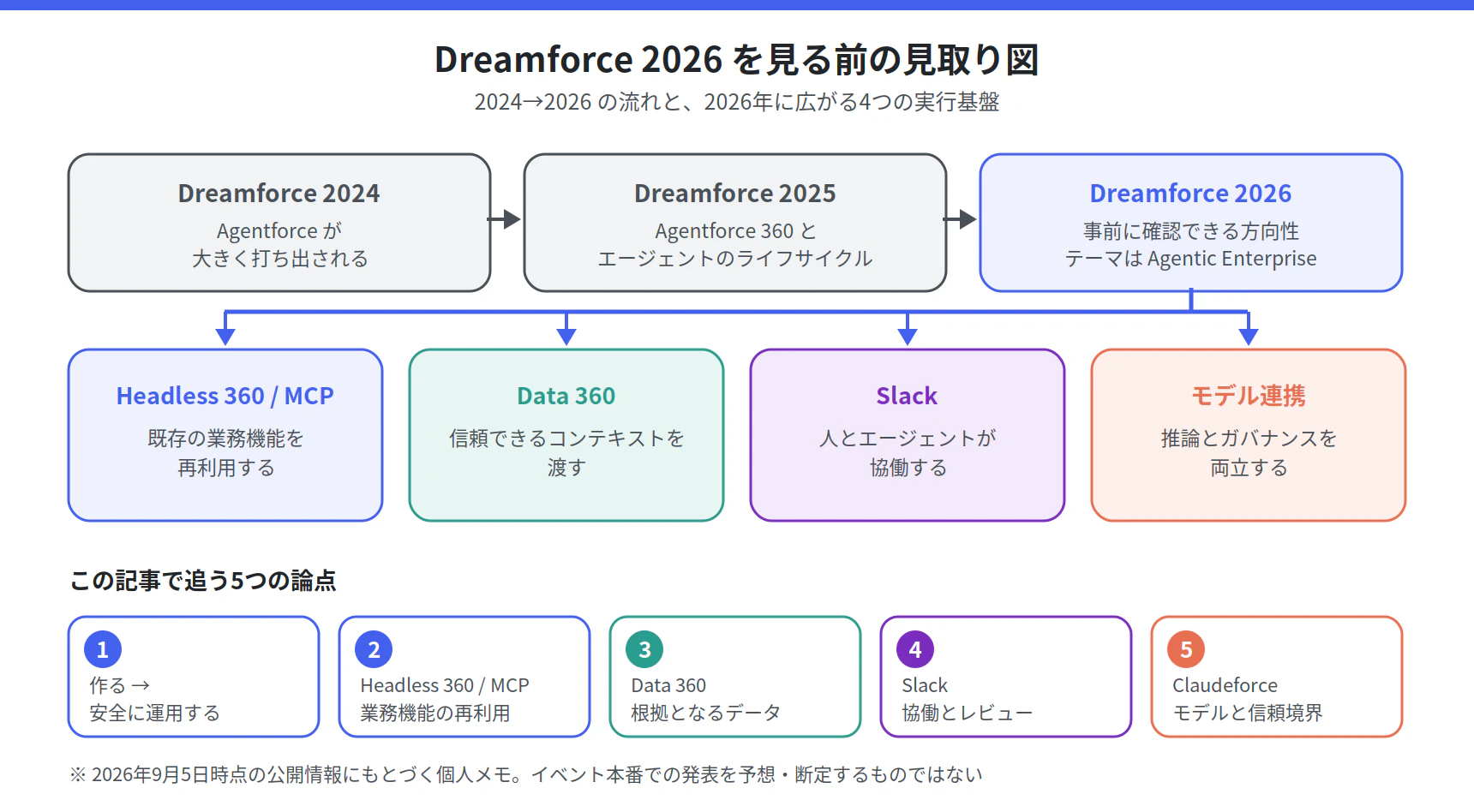Click the text '作る →' in card 1
This screenshot has height=812, width=1474.
tap(120, 685)
